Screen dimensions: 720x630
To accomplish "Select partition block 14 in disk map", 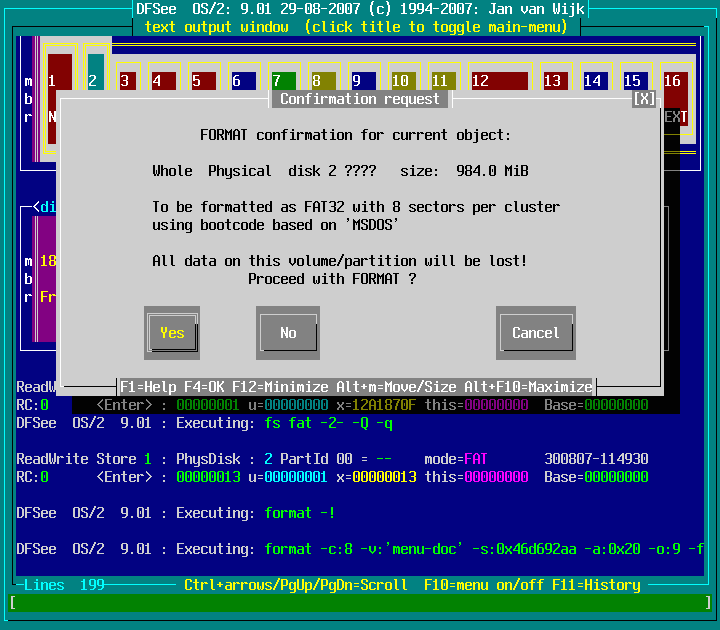I will (x=593, y=80).
